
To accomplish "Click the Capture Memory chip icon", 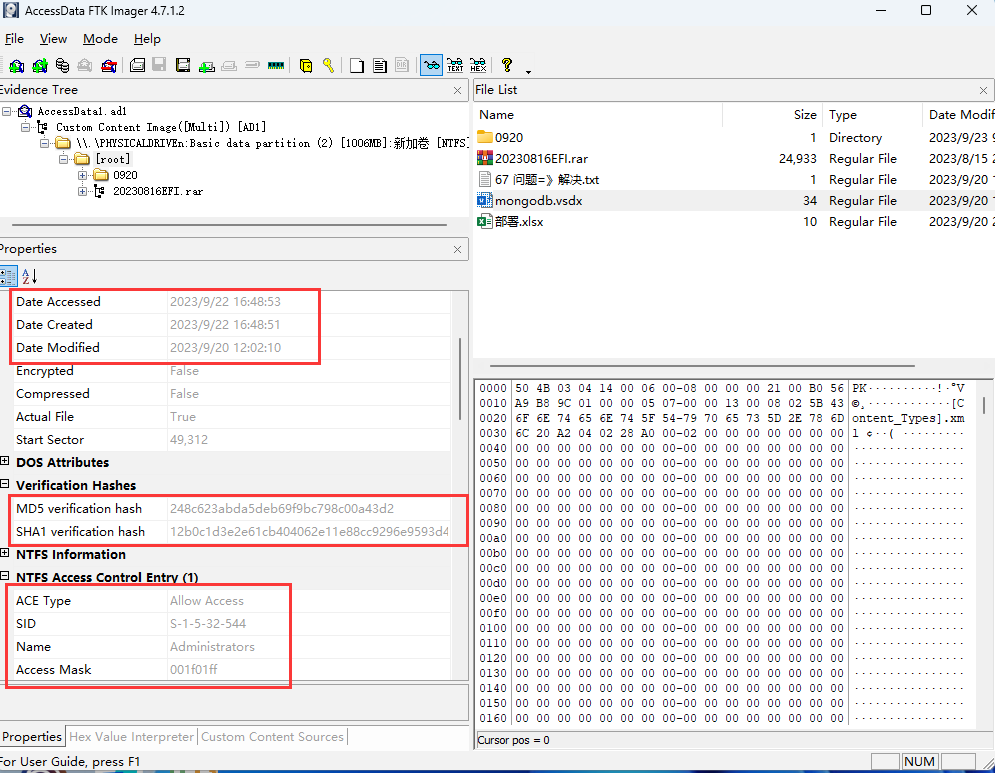I will [x=275, y=66].
